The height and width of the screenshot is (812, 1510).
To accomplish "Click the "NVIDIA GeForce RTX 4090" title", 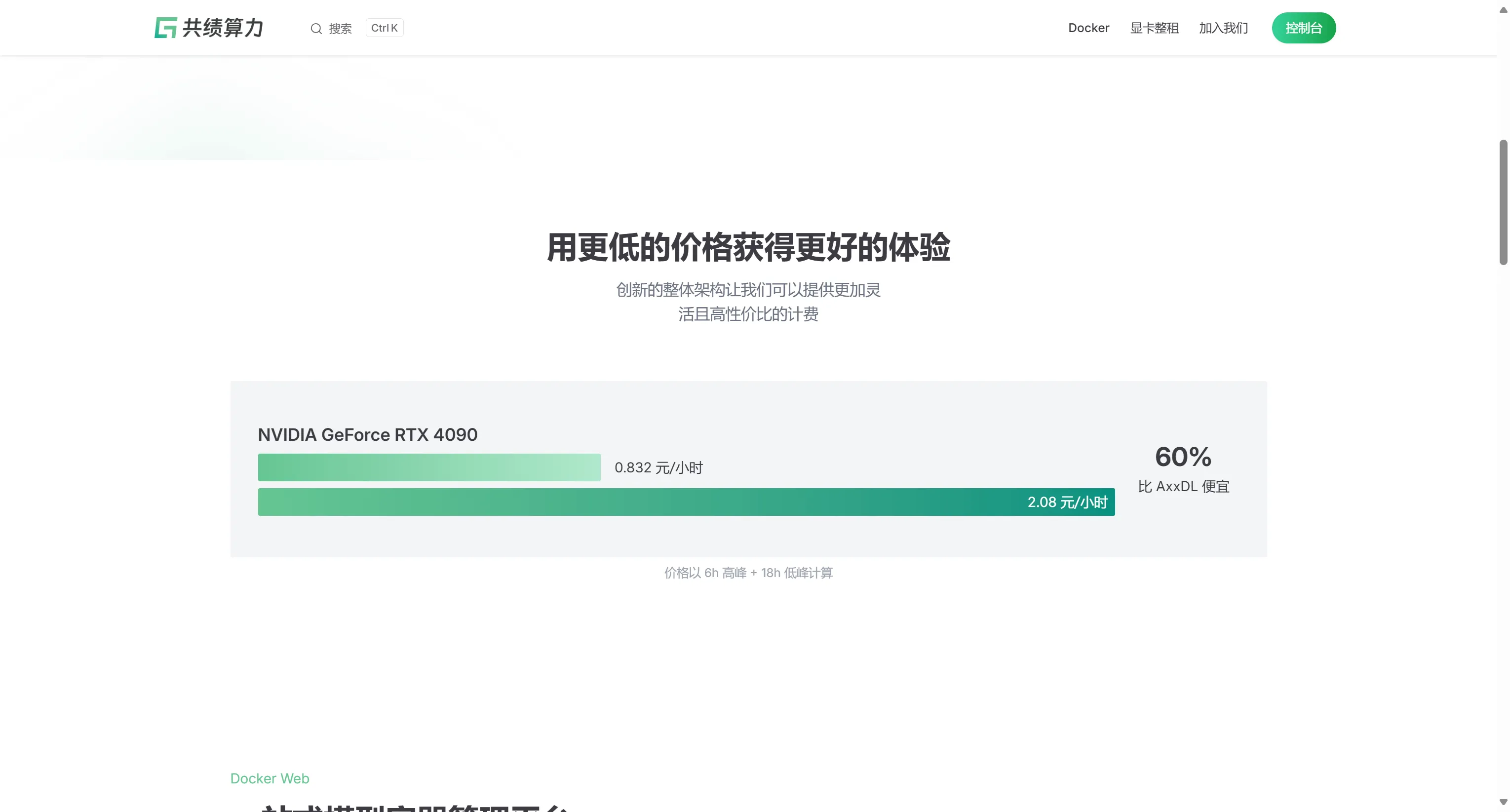I will (368, 434).
